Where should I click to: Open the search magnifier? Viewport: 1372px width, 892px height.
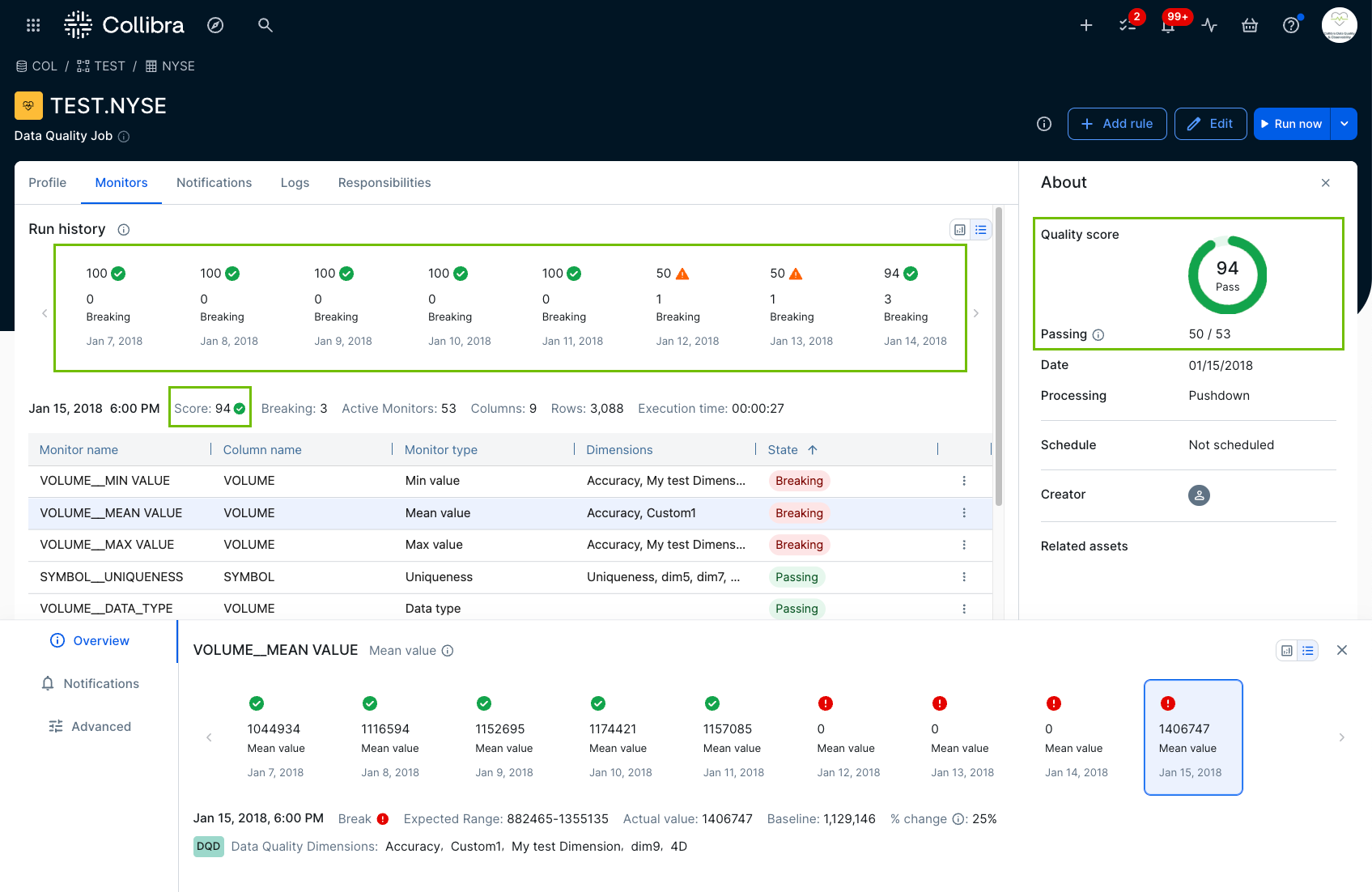point(265,25)
